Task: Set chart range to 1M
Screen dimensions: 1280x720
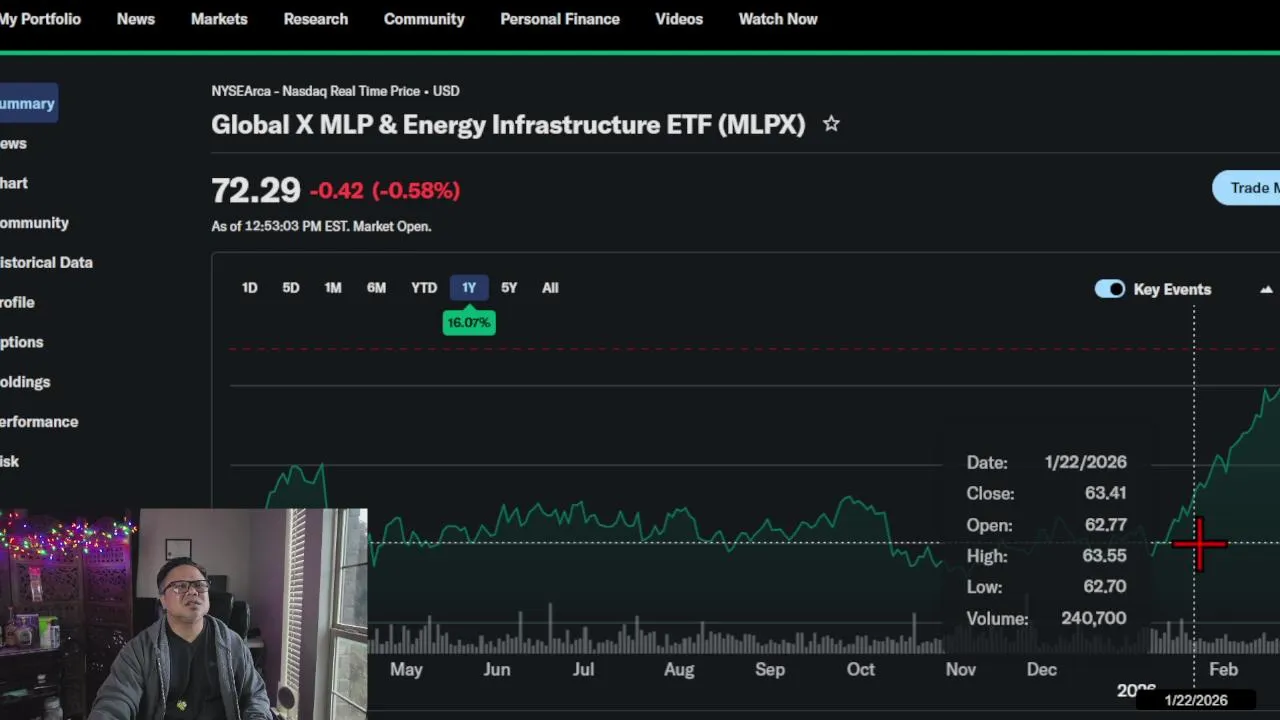Action: coord(333,288)
